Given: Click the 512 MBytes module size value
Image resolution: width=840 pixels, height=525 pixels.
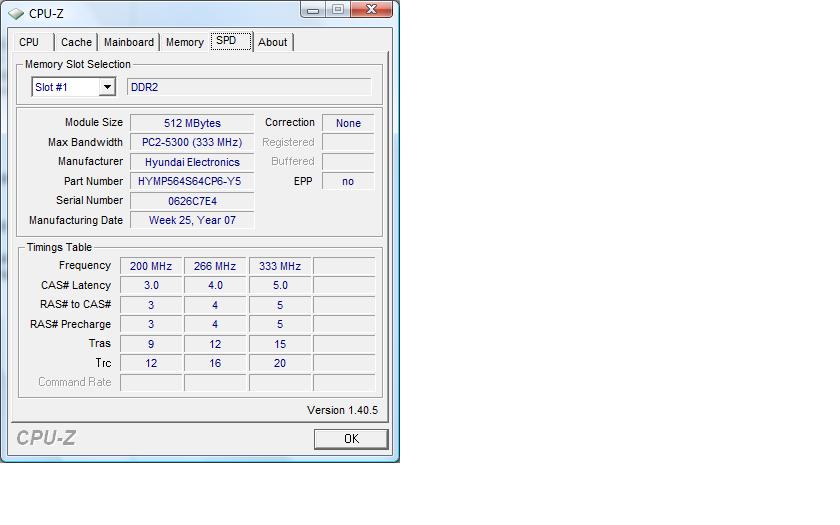Looking at the screenshot, I should [192, 123].
